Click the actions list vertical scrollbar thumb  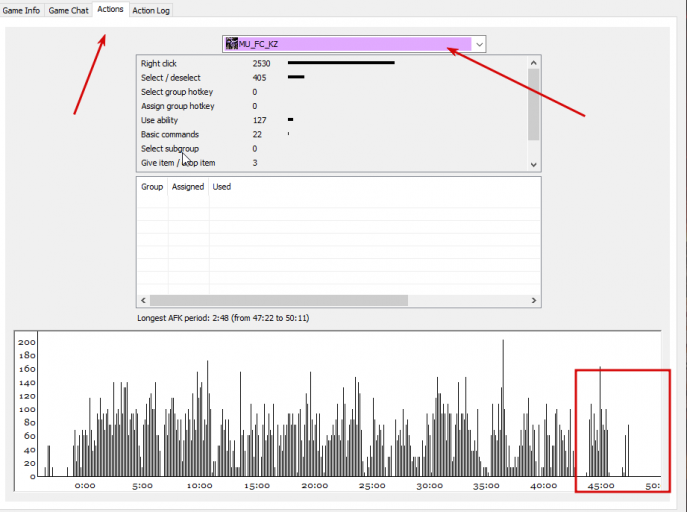pos(533,105)
